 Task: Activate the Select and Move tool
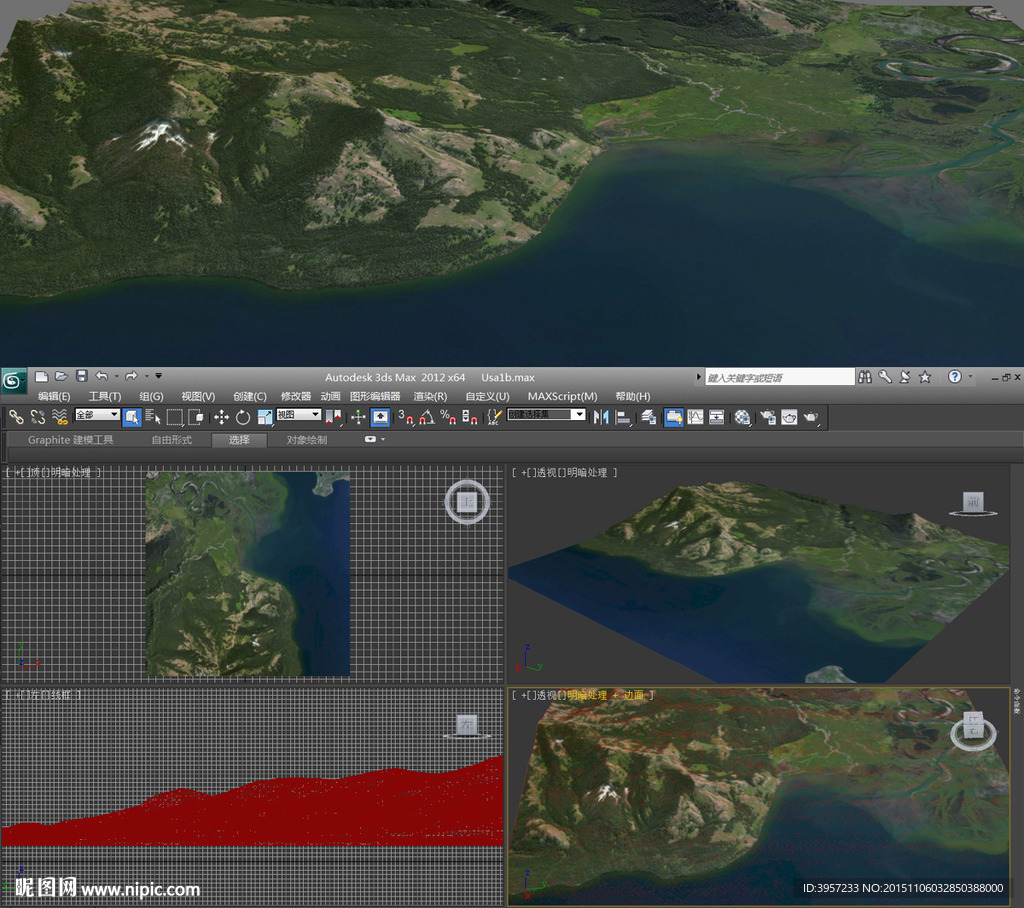221,417
